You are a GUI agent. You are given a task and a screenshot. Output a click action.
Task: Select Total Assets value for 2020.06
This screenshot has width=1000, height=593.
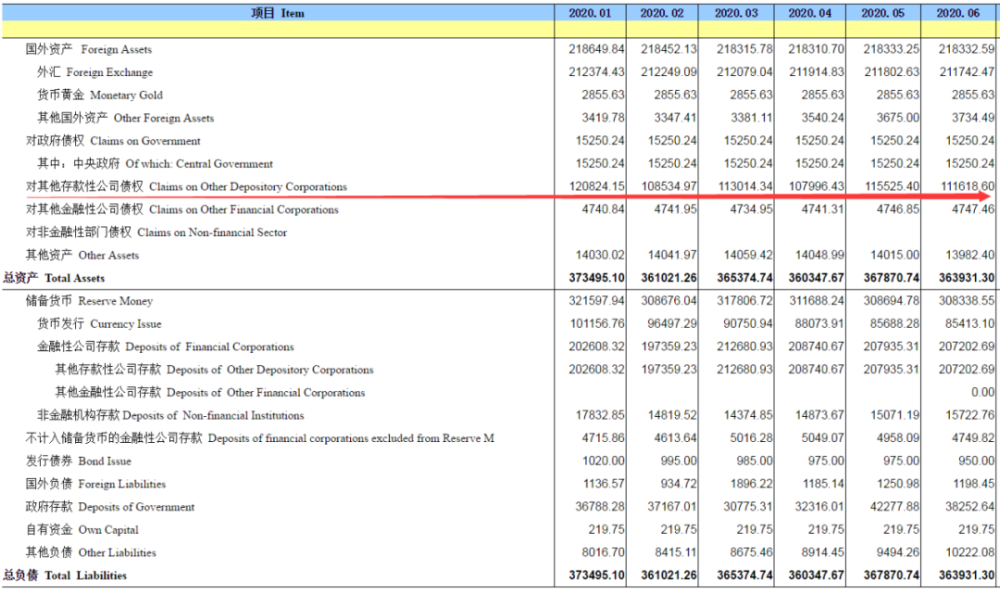966,278
